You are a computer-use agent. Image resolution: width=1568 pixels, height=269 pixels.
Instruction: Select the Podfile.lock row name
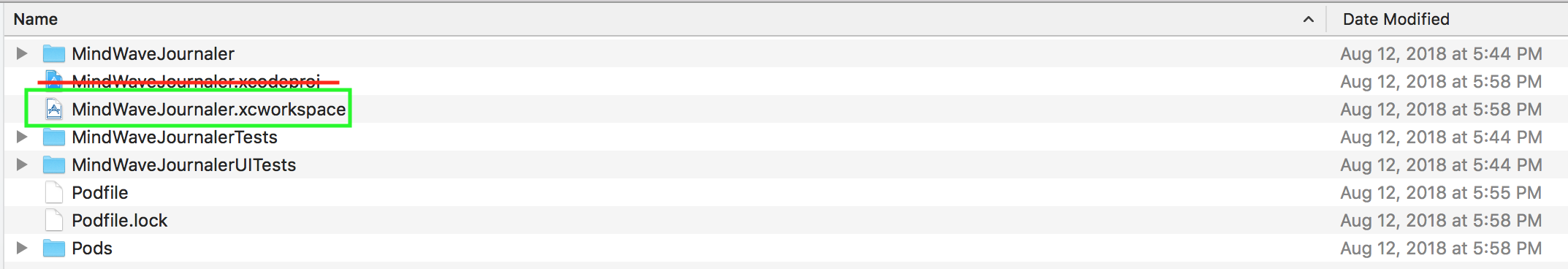click(x=120, y=221)
